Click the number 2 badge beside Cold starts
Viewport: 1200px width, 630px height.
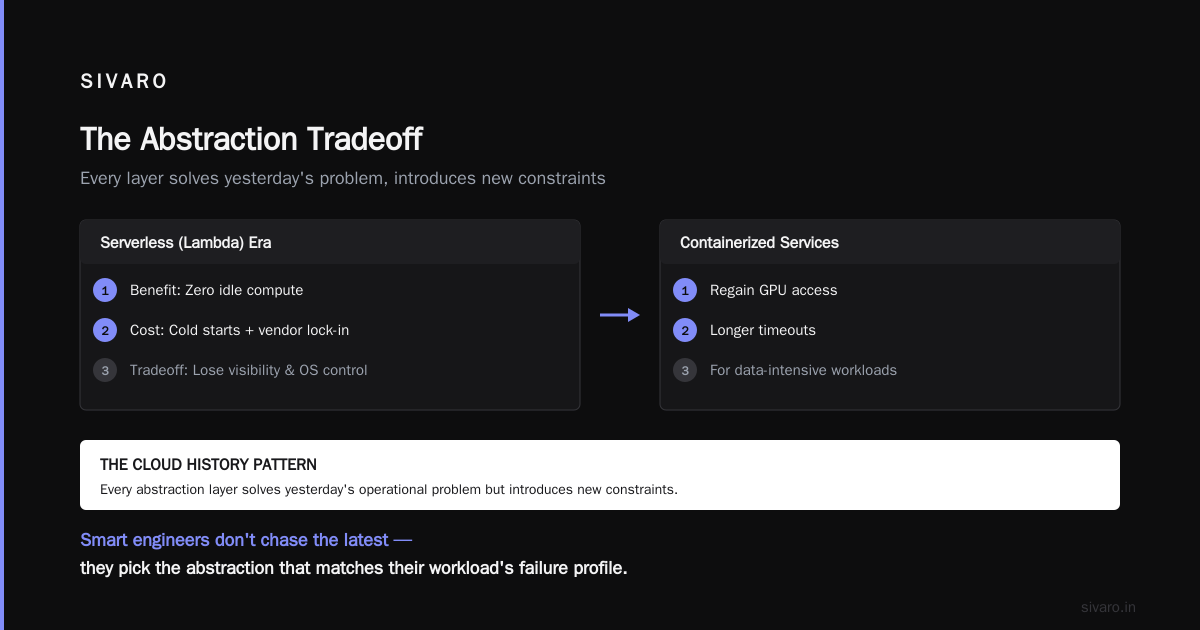tap(105, 330)
